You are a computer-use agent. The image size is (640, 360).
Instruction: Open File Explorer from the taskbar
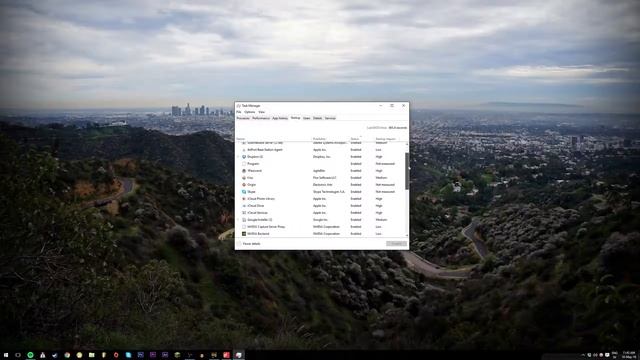91,355
